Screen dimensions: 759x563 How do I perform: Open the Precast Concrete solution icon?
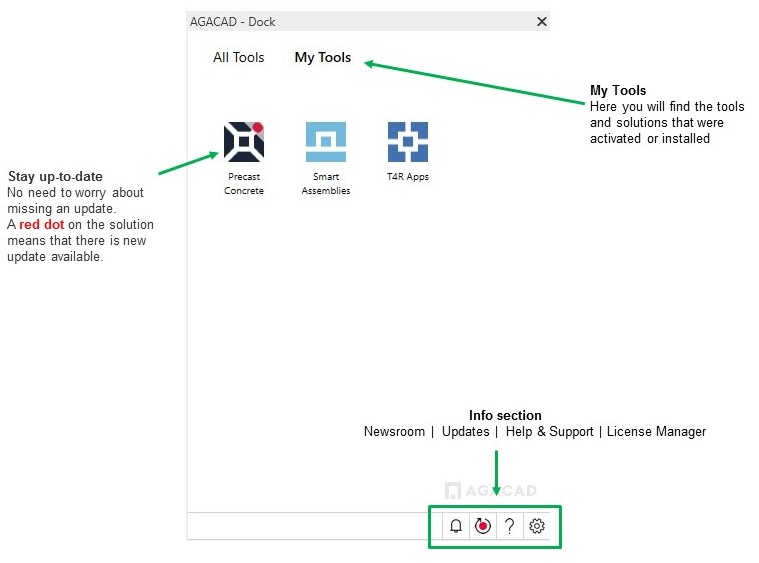point(244,142)
